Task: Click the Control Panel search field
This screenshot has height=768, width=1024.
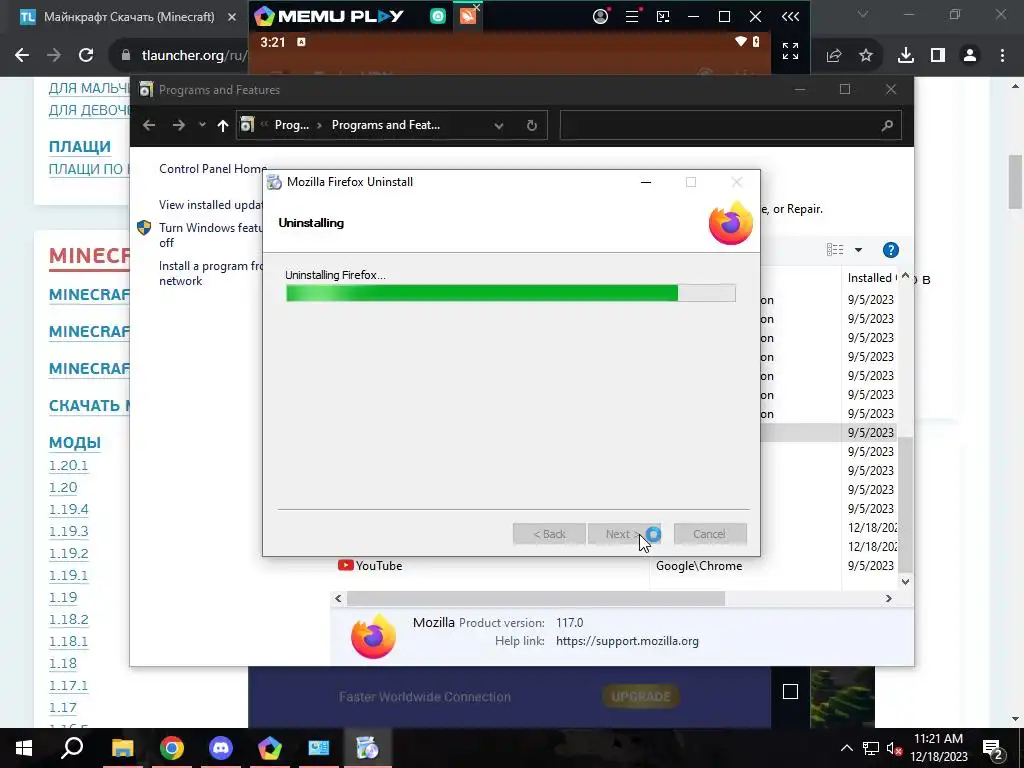Action: tap(730, 125)
